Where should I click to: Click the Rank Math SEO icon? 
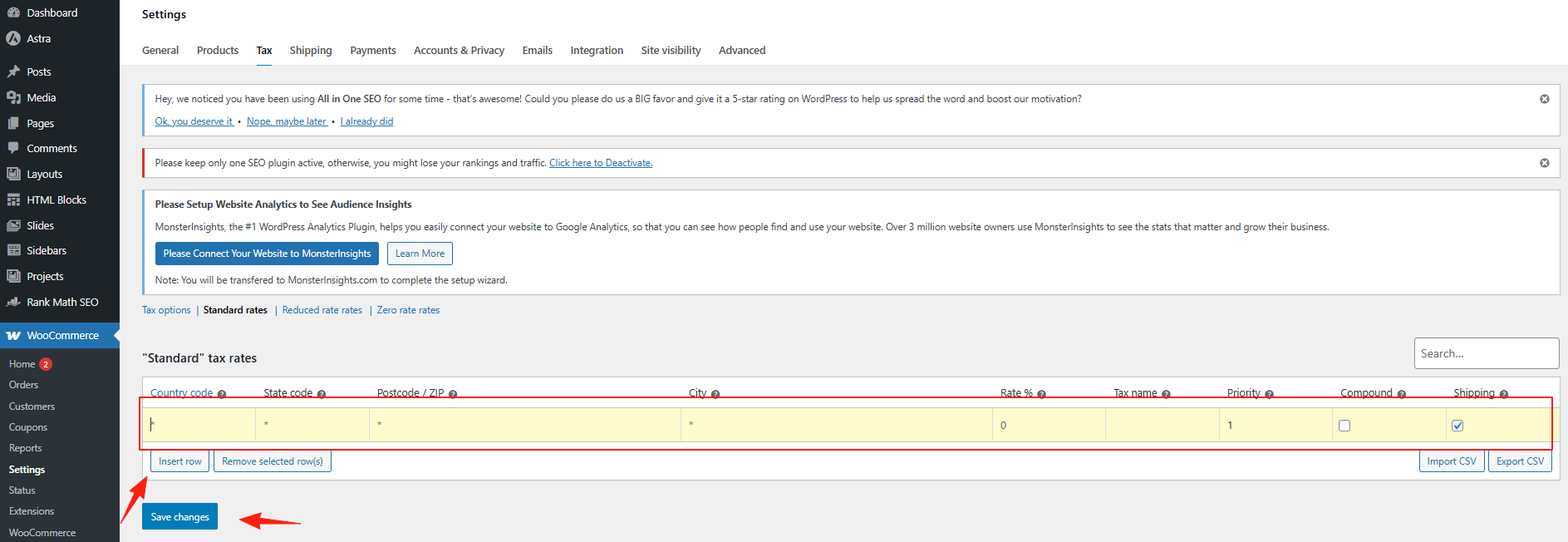coord(13,302)
